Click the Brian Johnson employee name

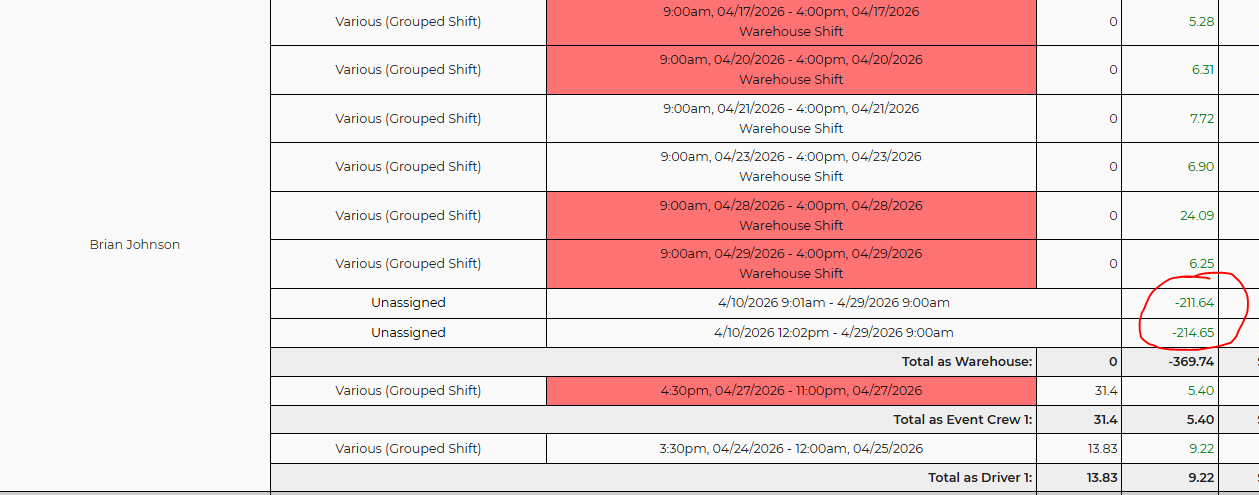pos(135,245)
